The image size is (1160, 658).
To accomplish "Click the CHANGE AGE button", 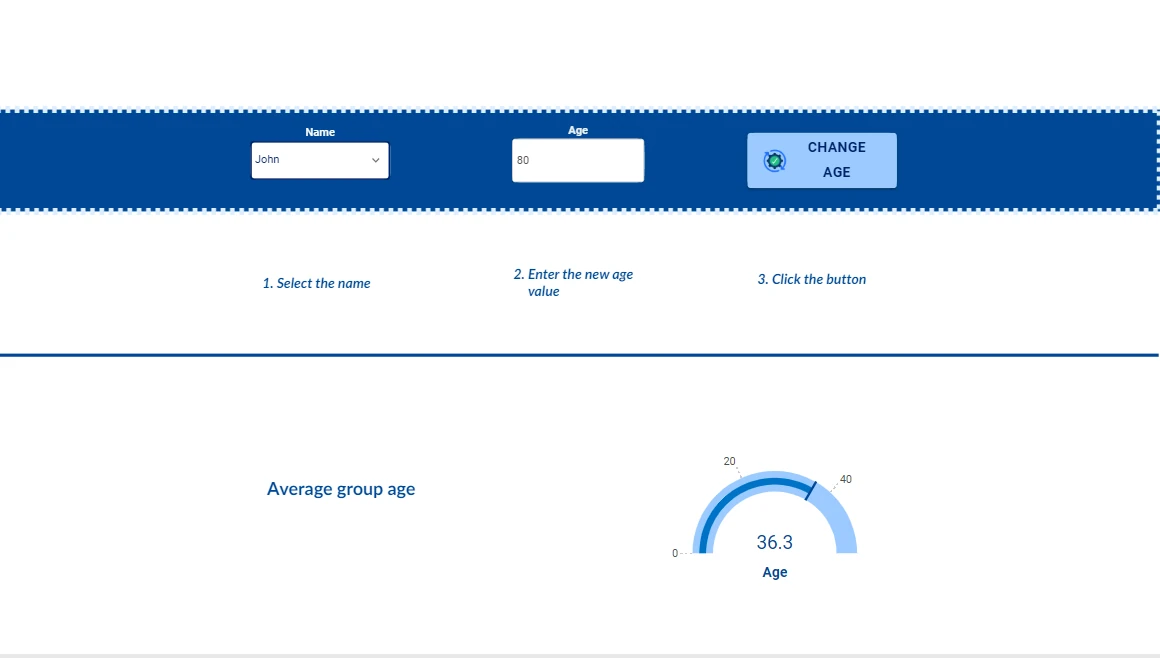I will pos(821,160).
